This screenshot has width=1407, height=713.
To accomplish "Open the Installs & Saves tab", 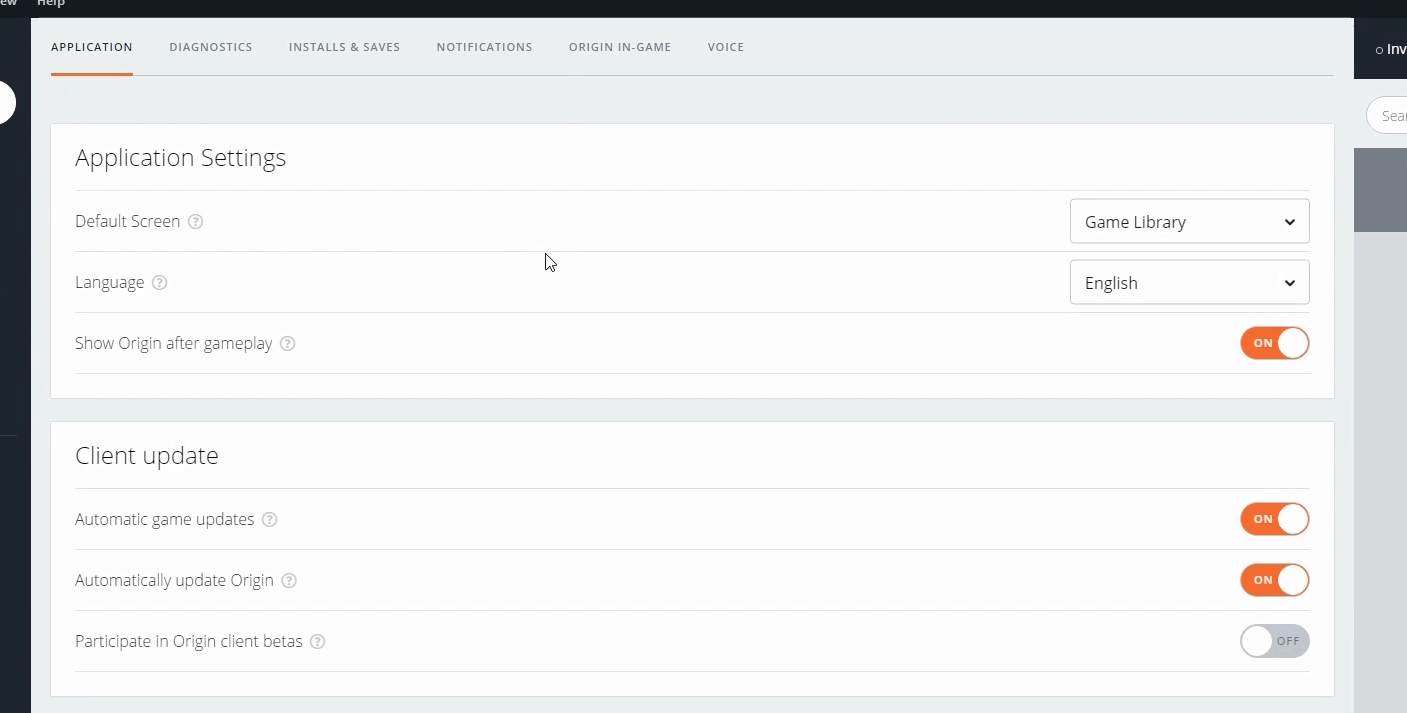I will 345,47.
